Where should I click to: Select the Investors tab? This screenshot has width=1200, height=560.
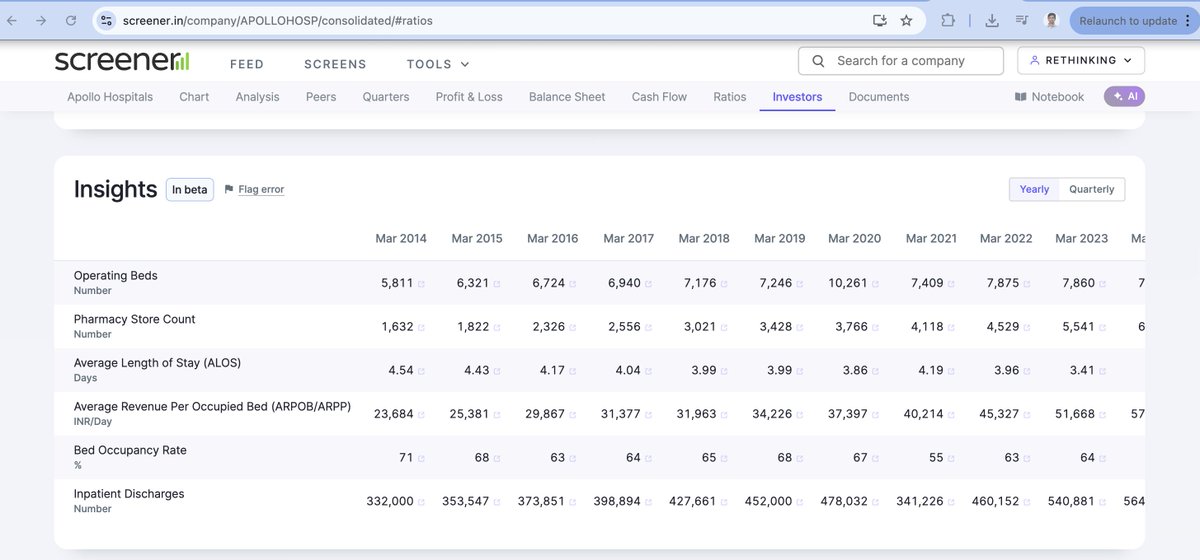tap(797, 97)
